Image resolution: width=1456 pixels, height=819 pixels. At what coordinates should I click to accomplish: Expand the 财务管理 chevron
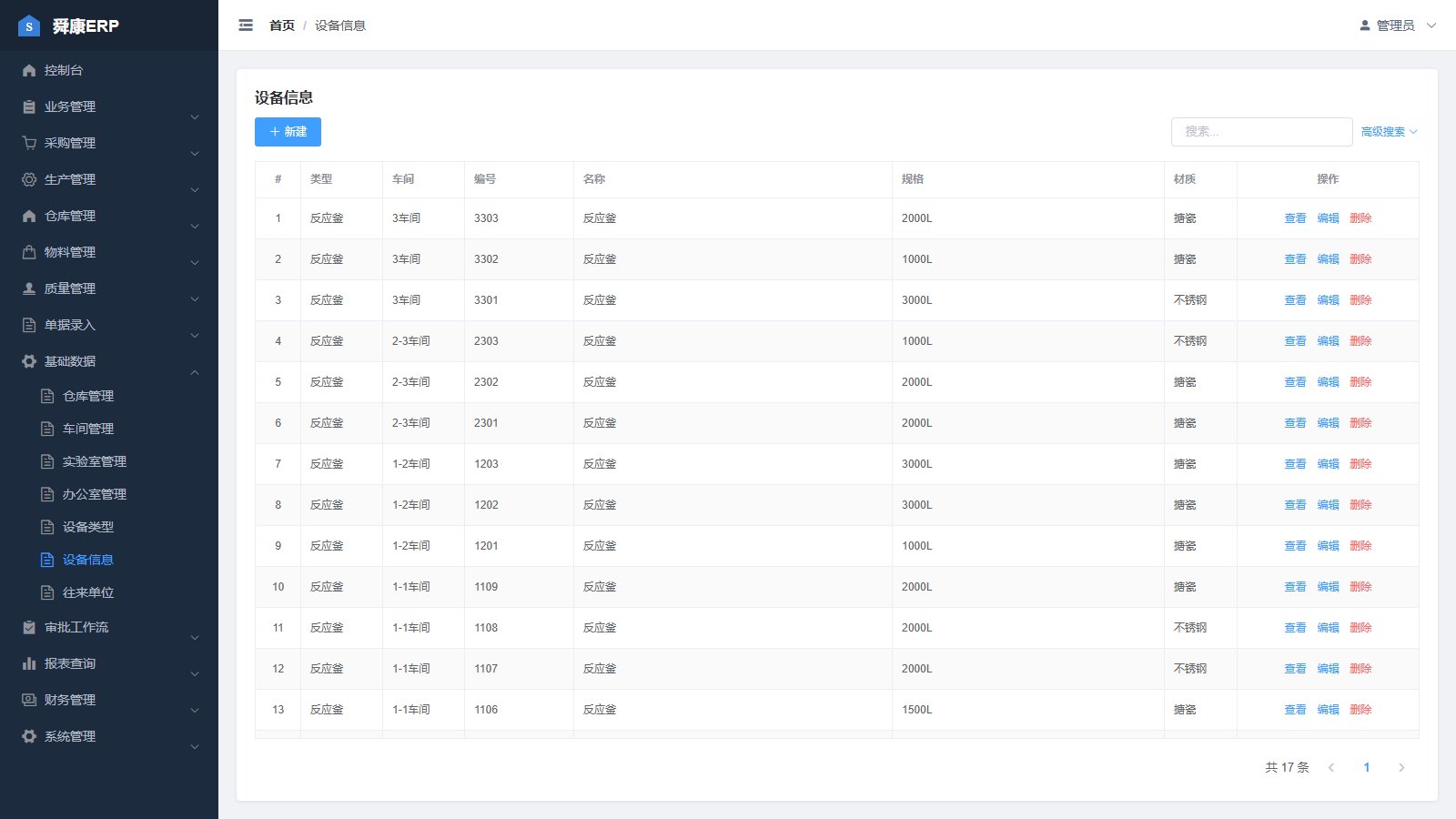coord(195,711)
